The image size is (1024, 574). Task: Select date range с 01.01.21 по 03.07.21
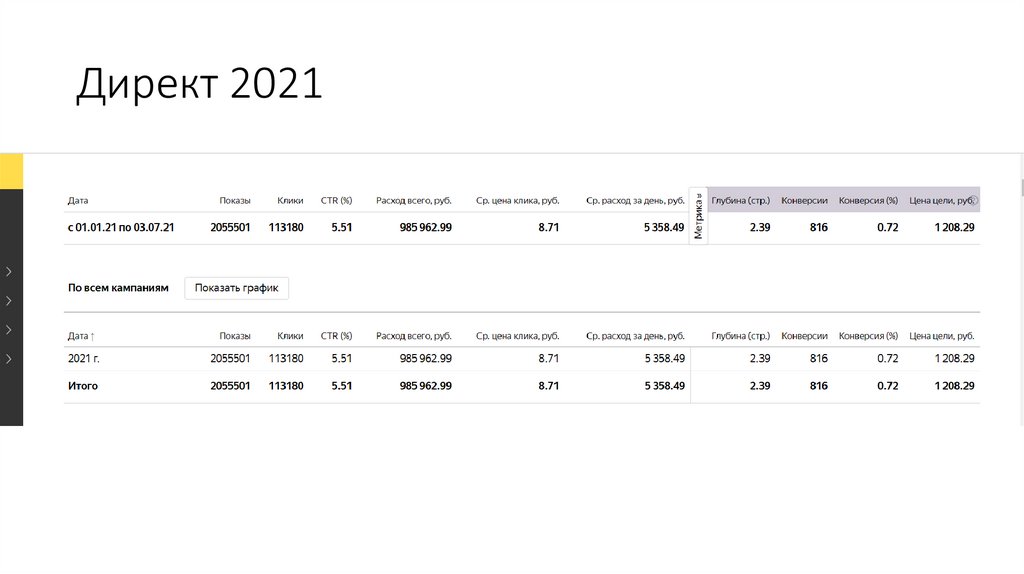(x=121, y=227)
